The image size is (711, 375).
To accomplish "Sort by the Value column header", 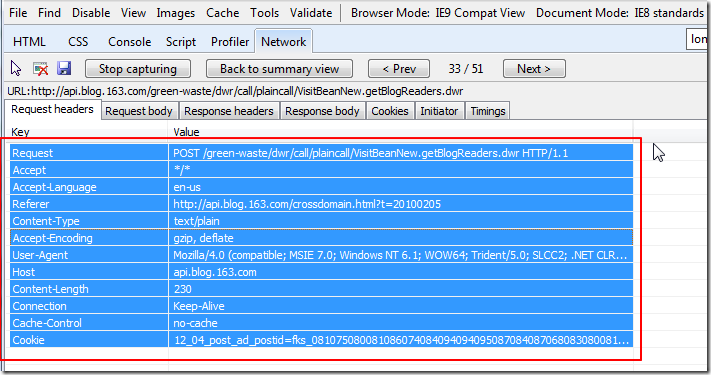I will [x=401, y=132].
